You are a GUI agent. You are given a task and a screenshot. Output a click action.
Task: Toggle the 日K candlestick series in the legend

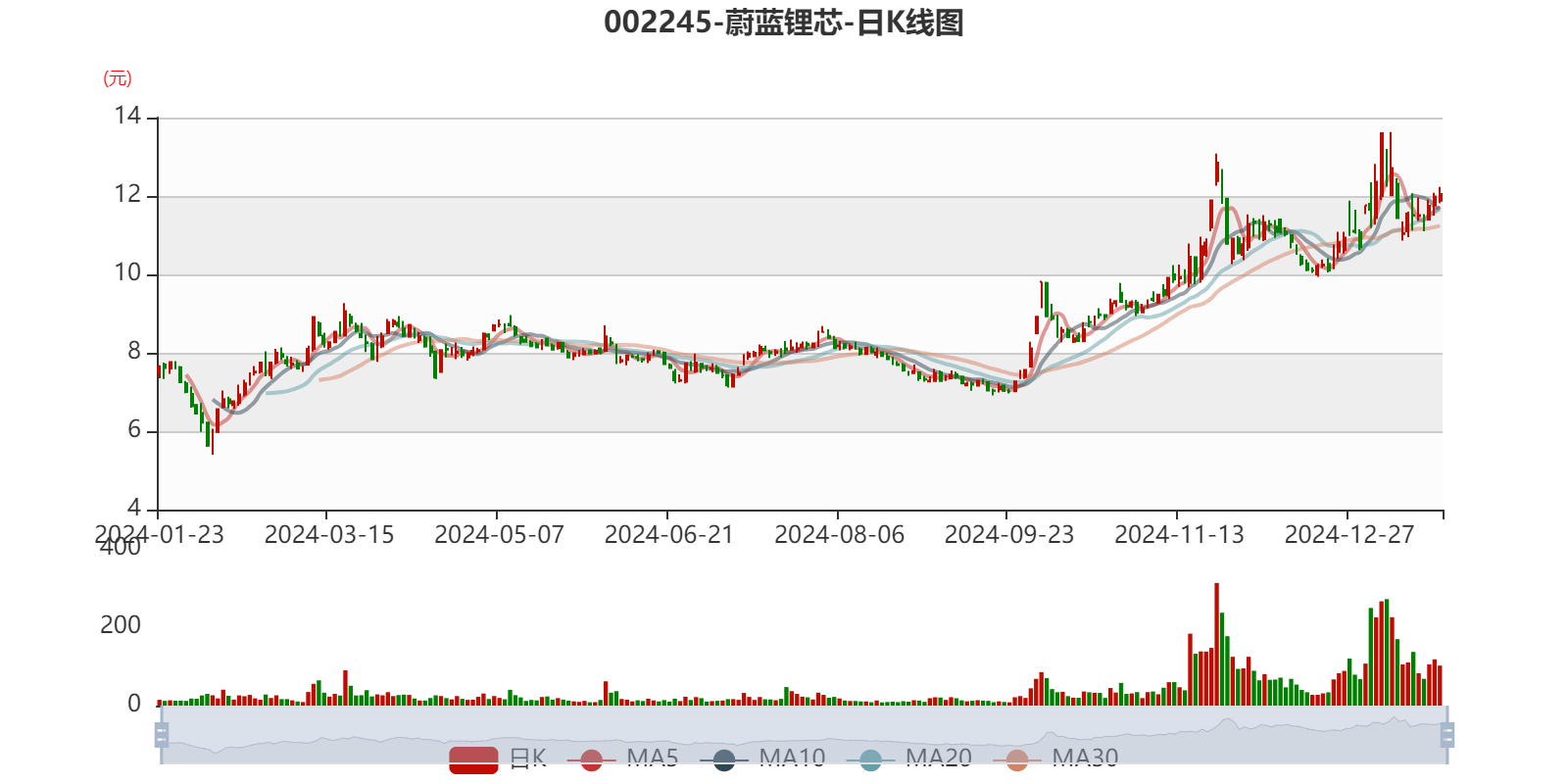click(498, 759)
